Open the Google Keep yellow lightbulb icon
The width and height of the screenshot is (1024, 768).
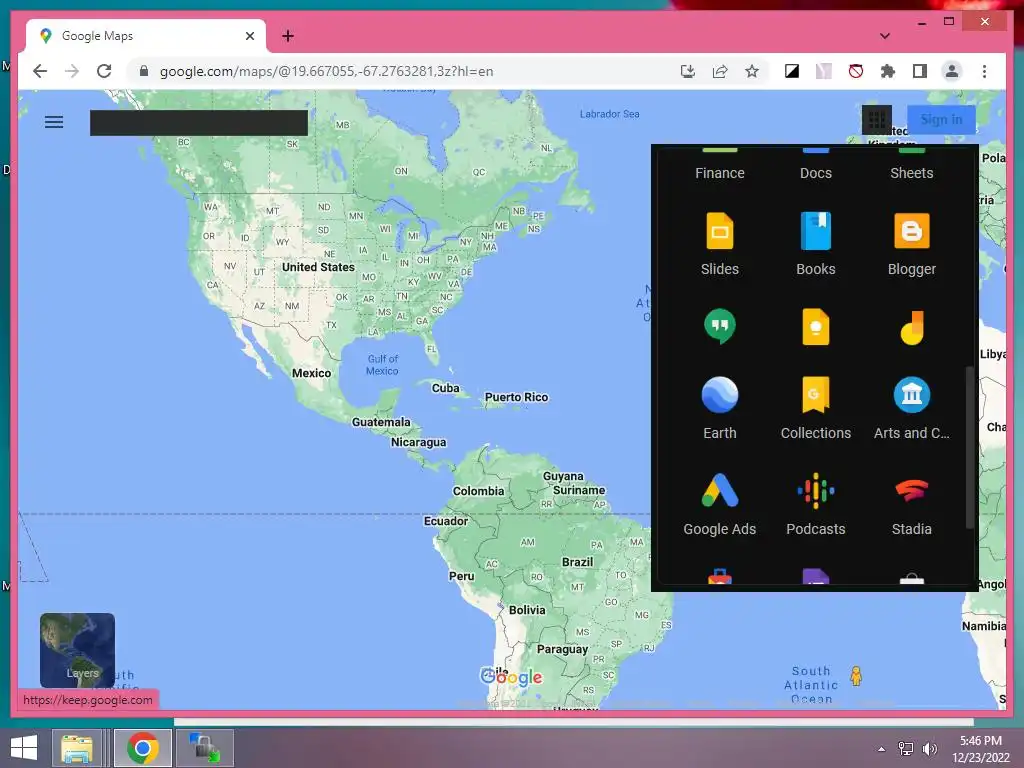[816, 326]
